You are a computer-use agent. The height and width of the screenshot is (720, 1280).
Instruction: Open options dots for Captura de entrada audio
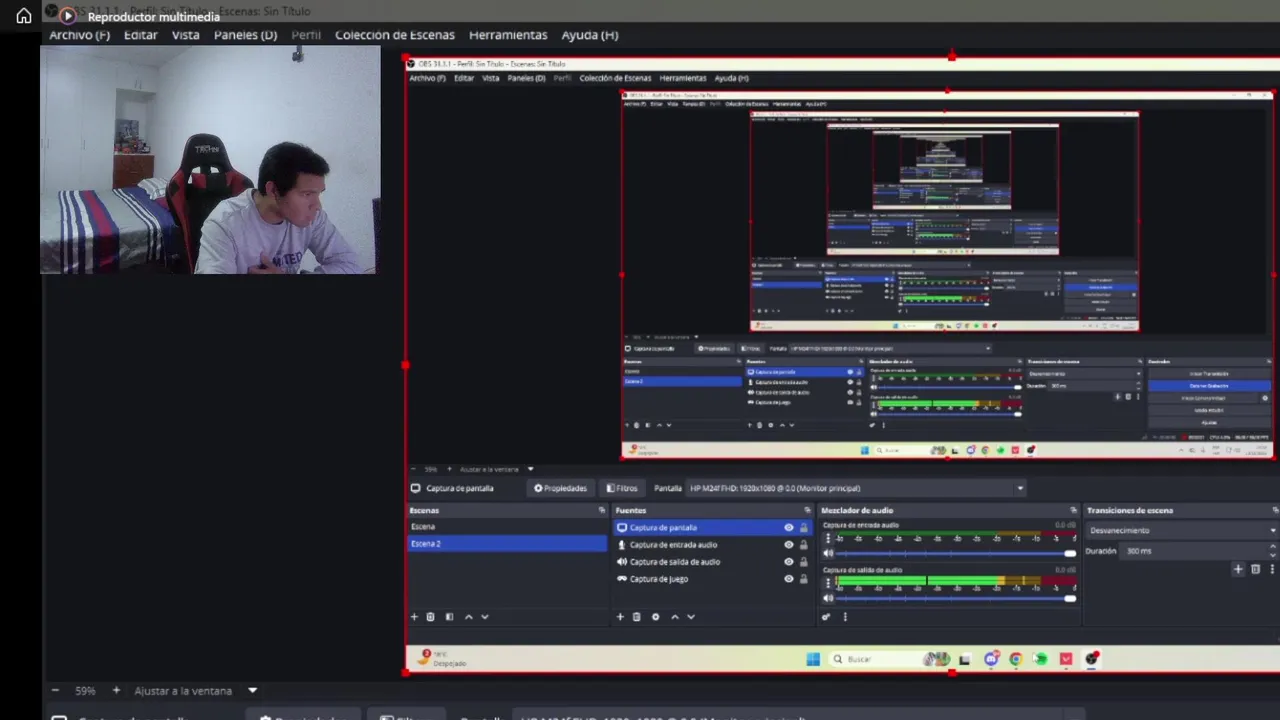(x=827, y=538)
